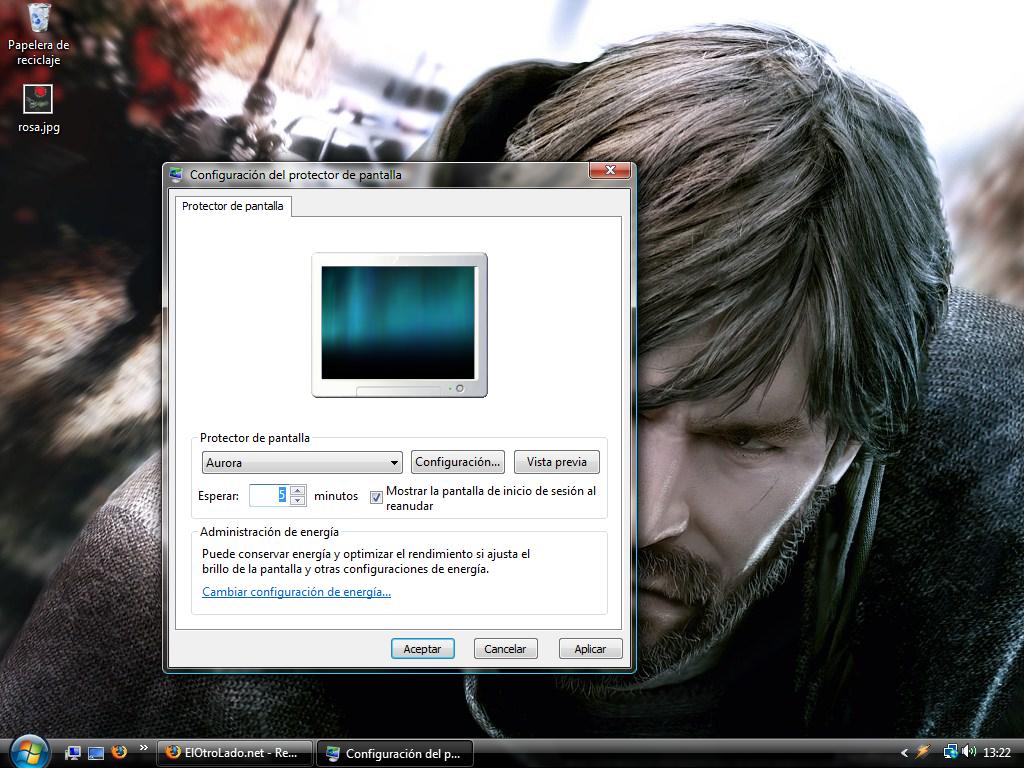Click the Aplicar button

(590, 648)
